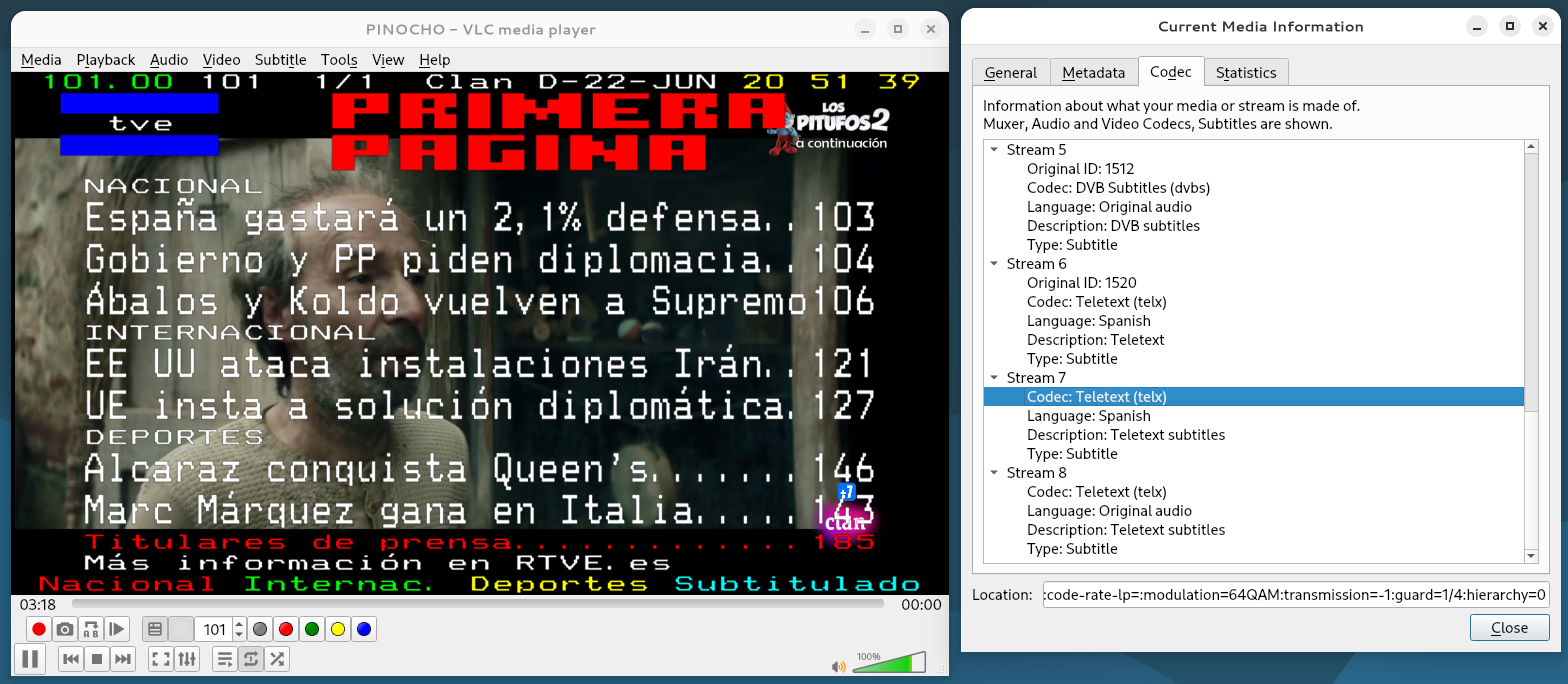
Task: Toggle the playlist view
Action: coord(225,659)
